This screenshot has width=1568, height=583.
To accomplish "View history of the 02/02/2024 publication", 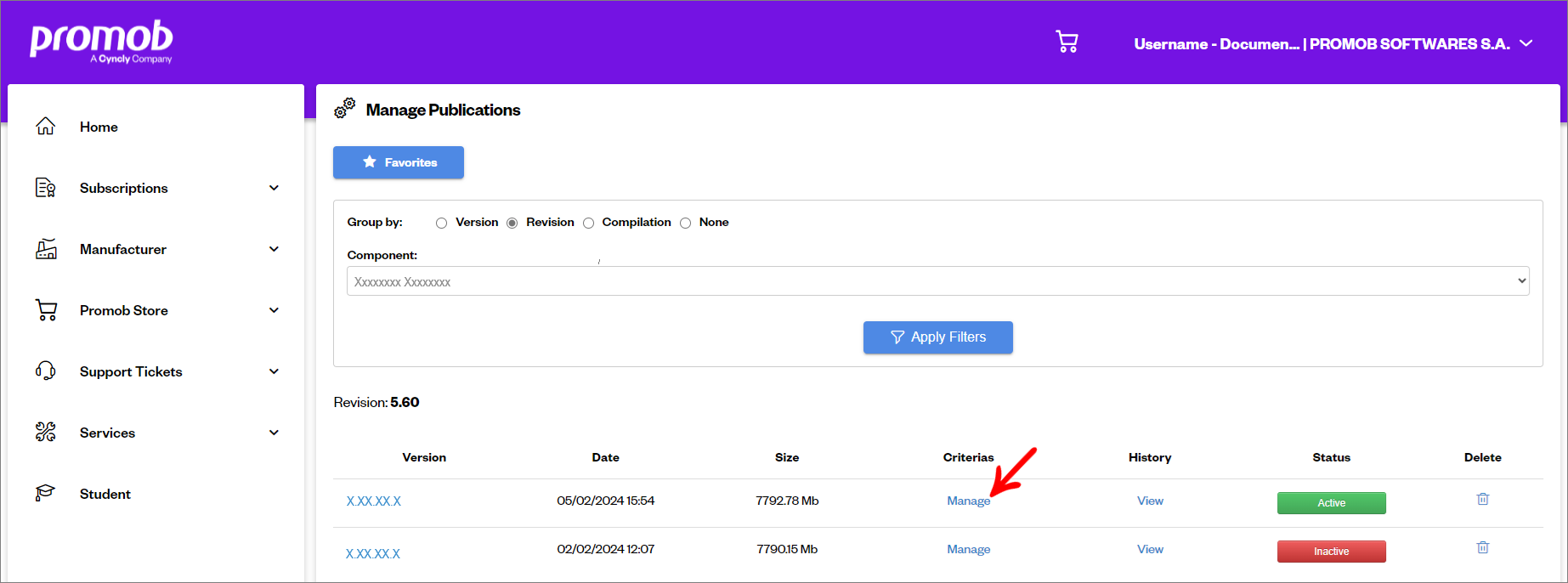I will 1150,549.
